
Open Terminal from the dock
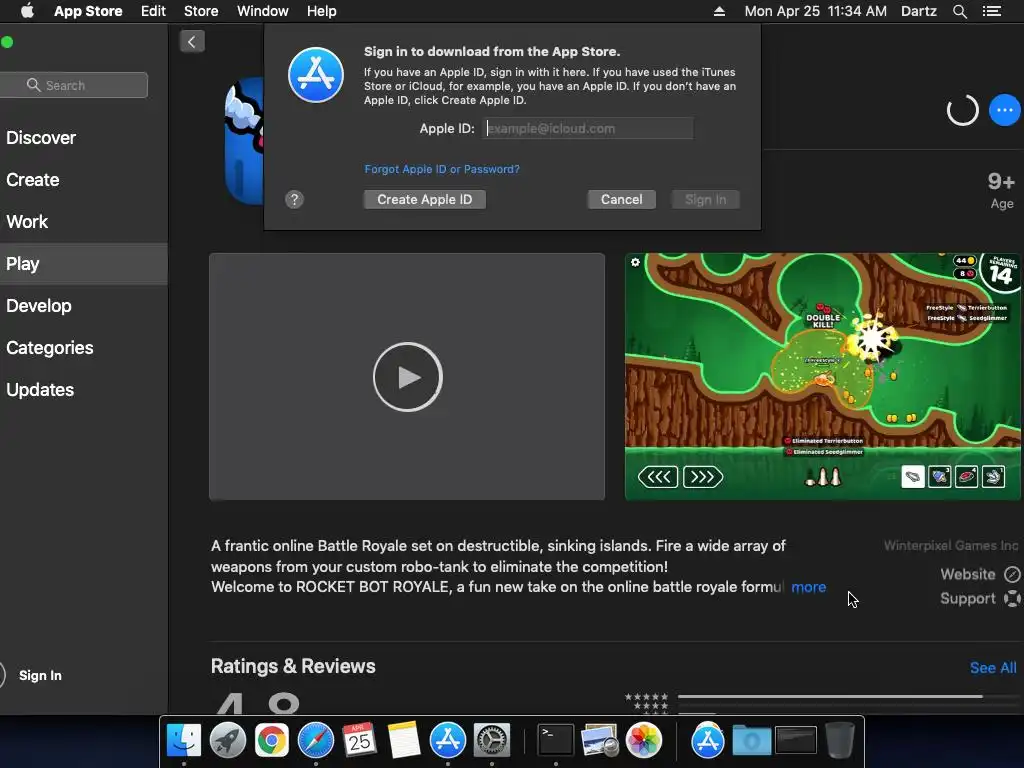tap(556, 741)
